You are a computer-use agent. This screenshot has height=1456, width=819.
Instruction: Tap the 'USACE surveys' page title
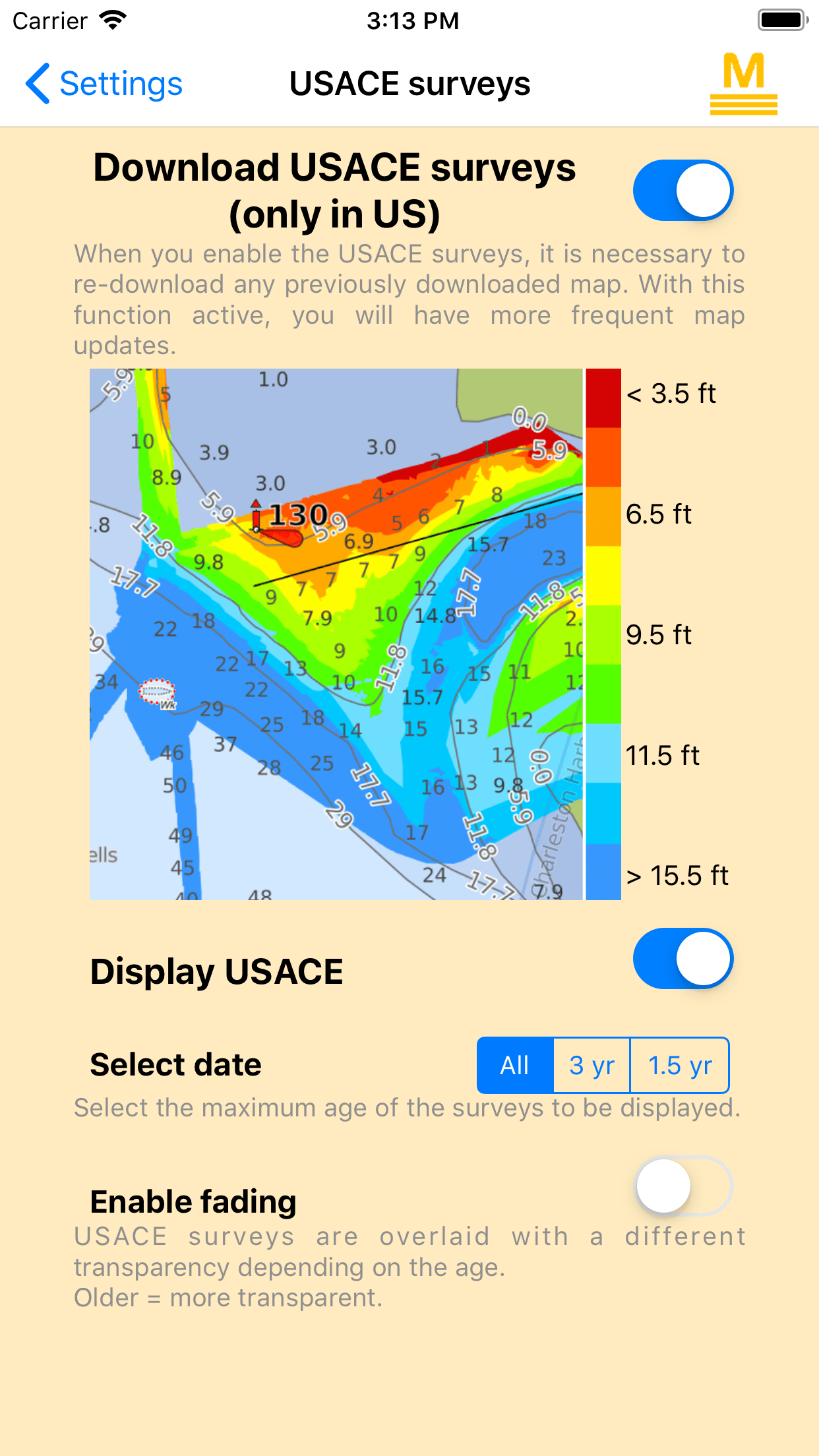click(x=409, y=84)
